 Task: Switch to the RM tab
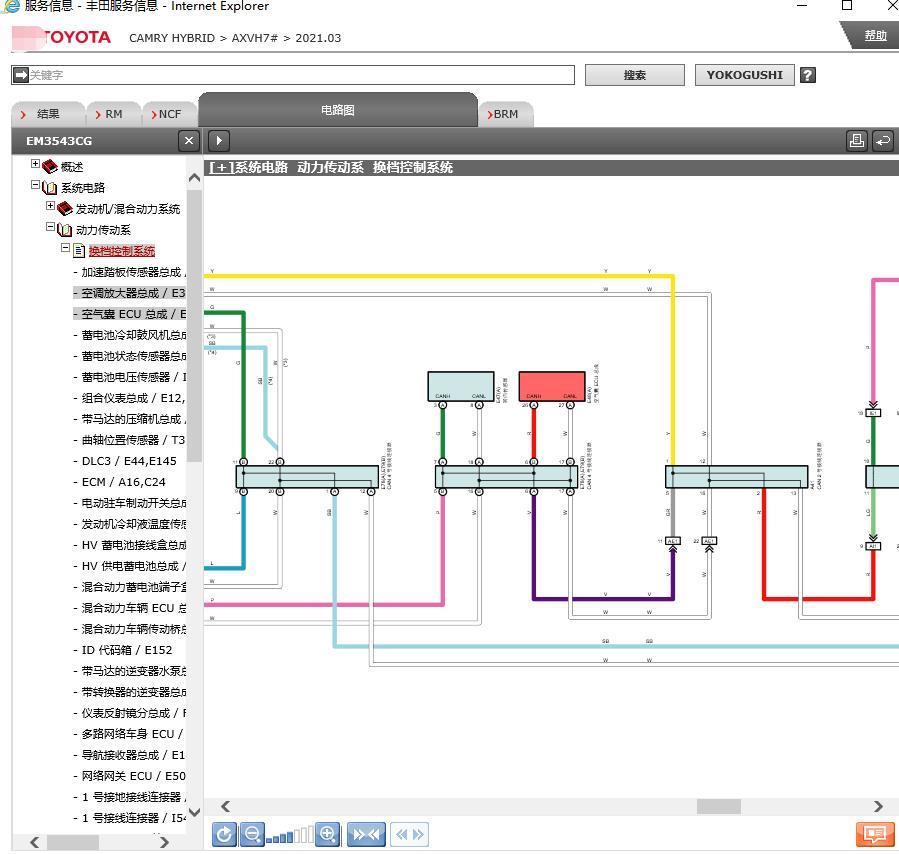click(114, 114)
